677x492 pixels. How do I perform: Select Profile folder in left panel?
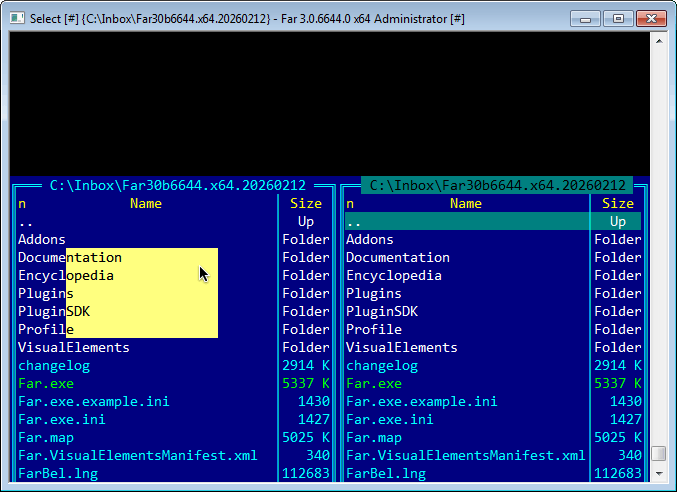point(46,330)
